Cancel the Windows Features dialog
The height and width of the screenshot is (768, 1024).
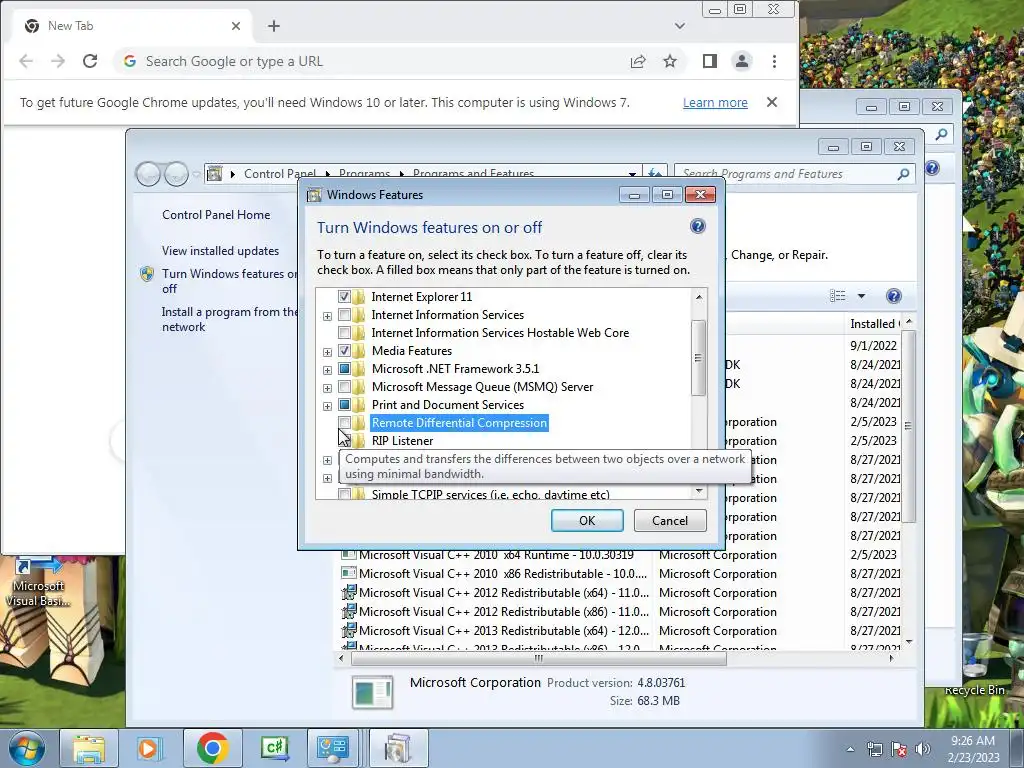pyautogui.click(x=669, y=520)
